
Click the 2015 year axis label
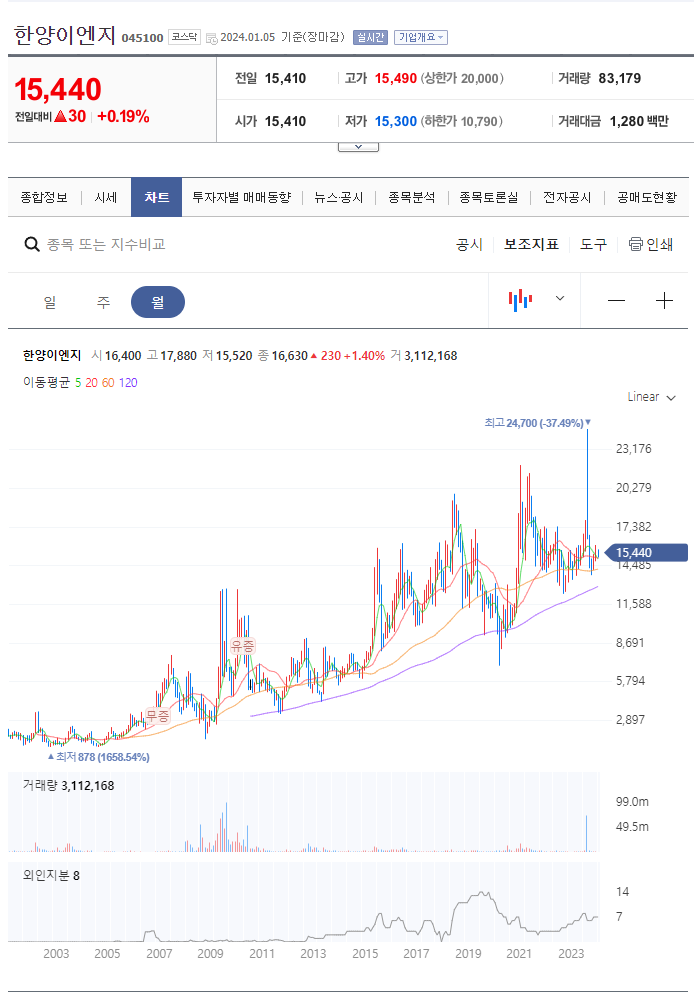click(x=365, y=953)
